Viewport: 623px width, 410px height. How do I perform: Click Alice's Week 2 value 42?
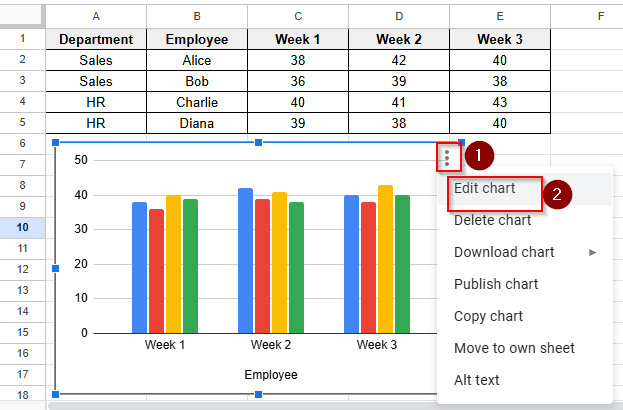click(399, 60)
